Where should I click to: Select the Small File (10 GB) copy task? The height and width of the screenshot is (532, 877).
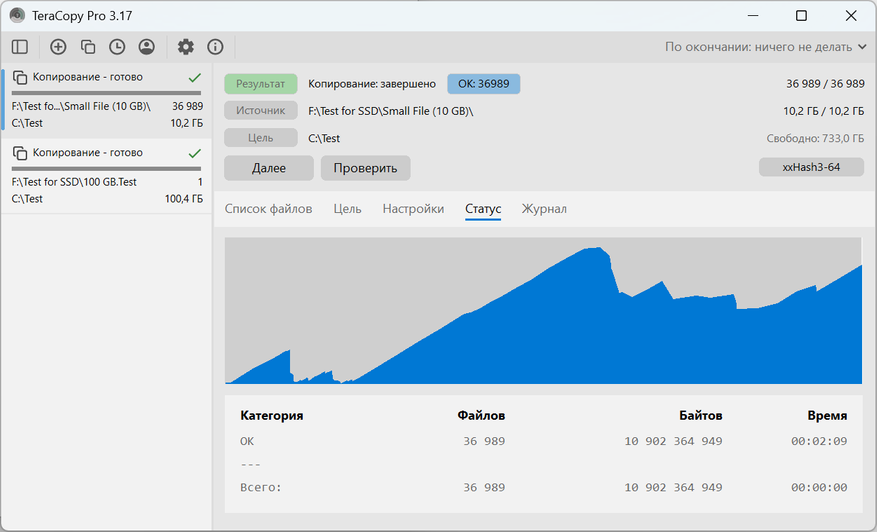click(x=106, y=99)
